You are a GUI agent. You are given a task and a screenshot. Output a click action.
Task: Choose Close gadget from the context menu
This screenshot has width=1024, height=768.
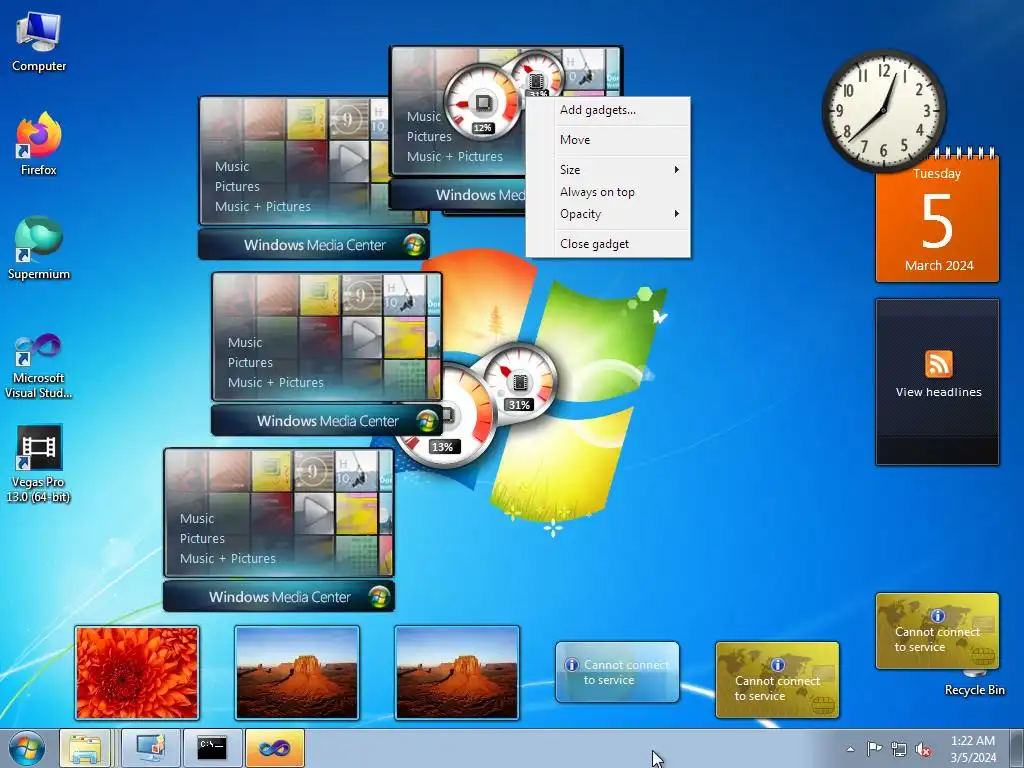608,244
